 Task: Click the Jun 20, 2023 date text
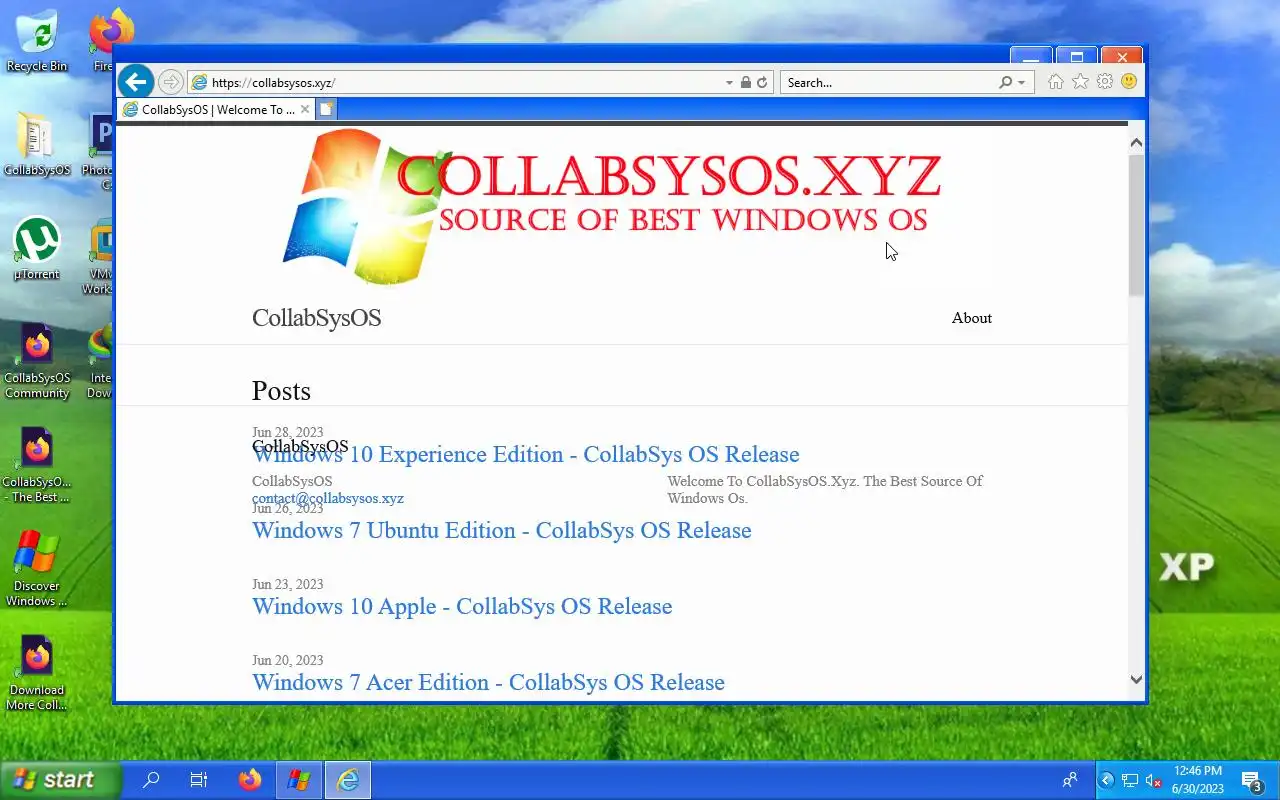coord(287,660)
